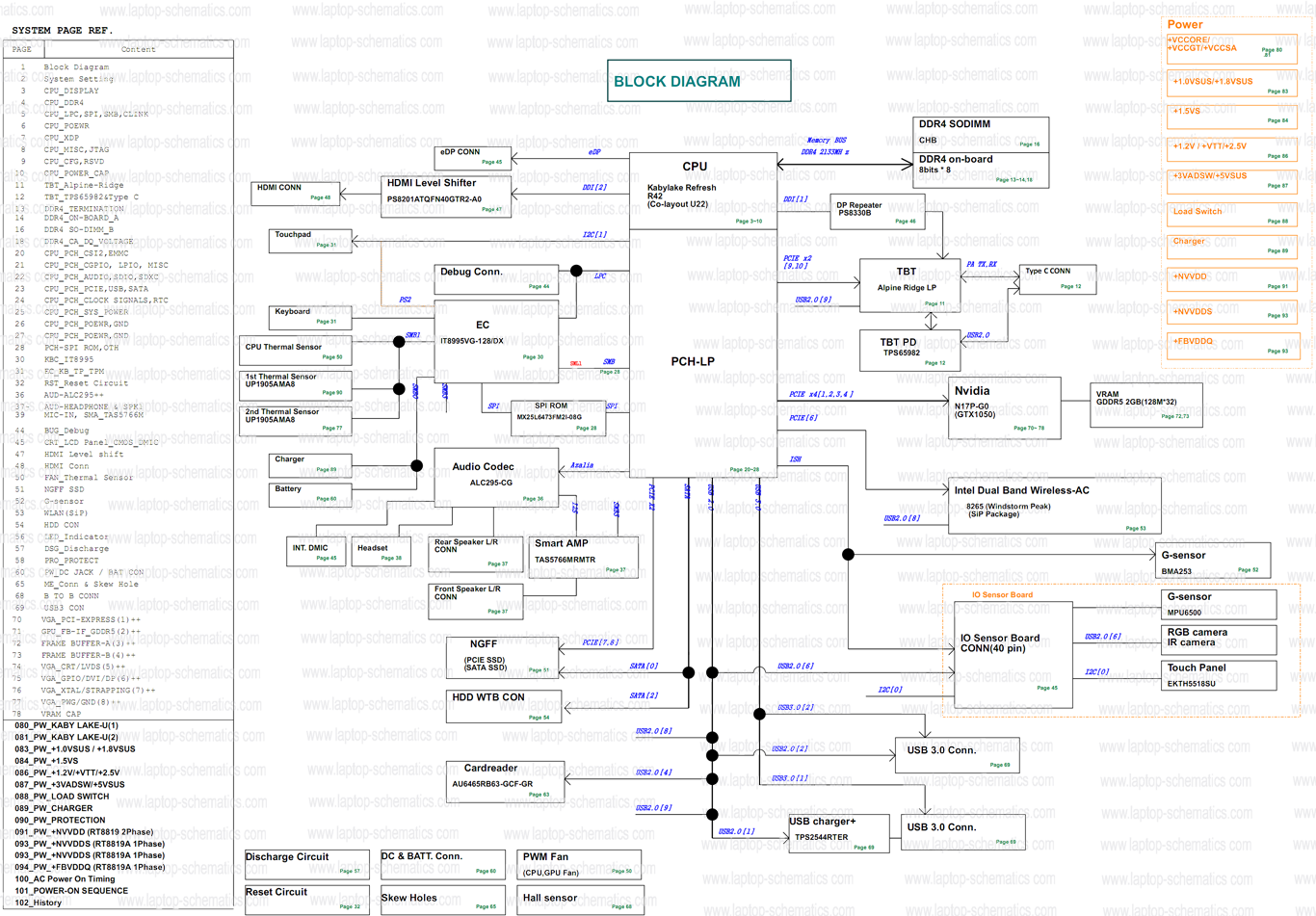Screen dimensions: 1316x916
Task: Click the Charger block above Battery
Action: click(x=310, y=464)
